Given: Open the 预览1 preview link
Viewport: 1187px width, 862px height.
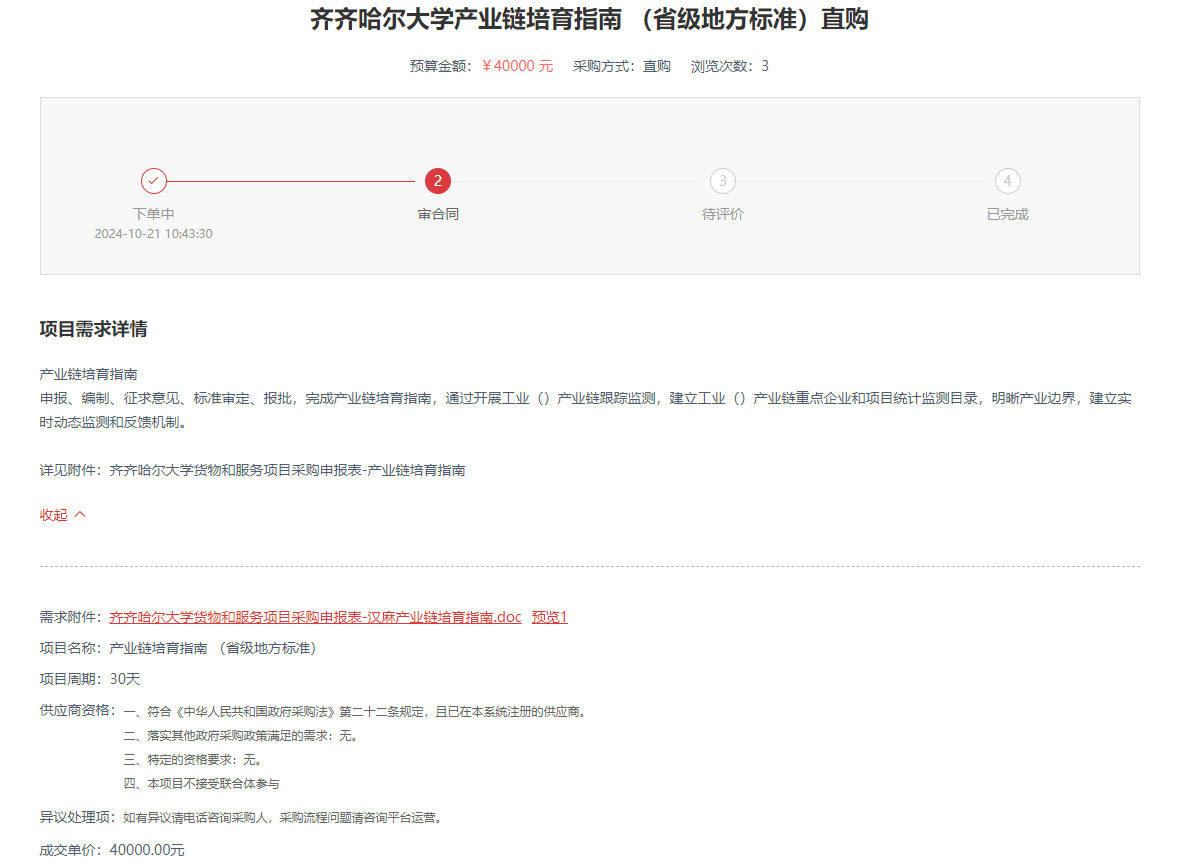Looking at the screenshot, I should [549, 617].
